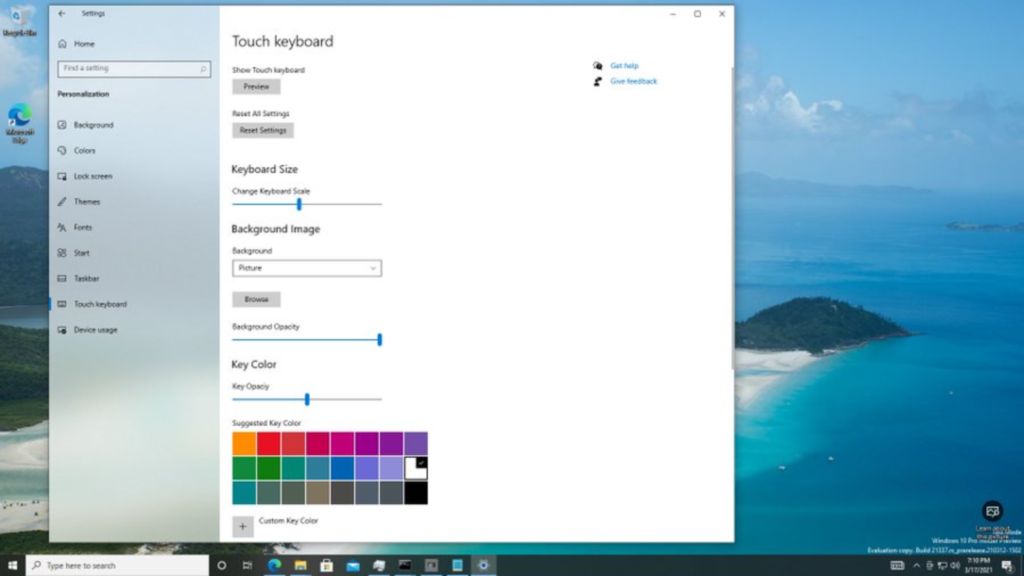Viewport: 1024px width, 576px height.
Task: Click the Microsoft Edge desktop shortcut
Action: (20, 123)
